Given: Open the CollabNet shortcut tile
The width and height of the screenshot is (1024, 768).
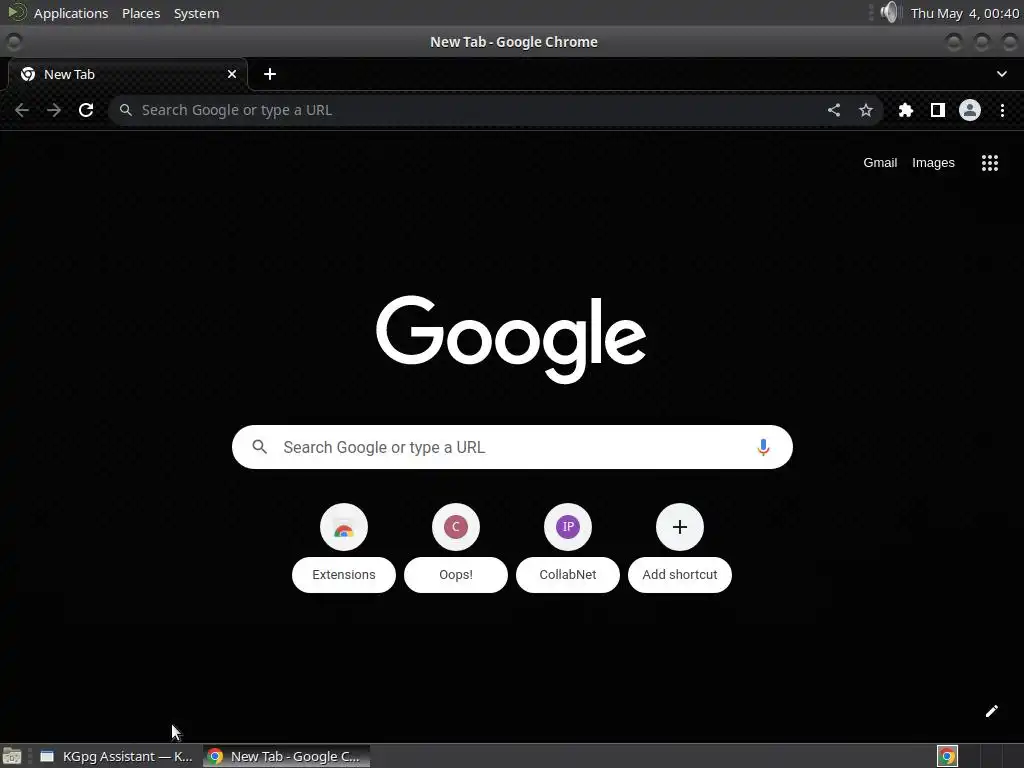Looking at the screenshot, I should tap(568, 547).
